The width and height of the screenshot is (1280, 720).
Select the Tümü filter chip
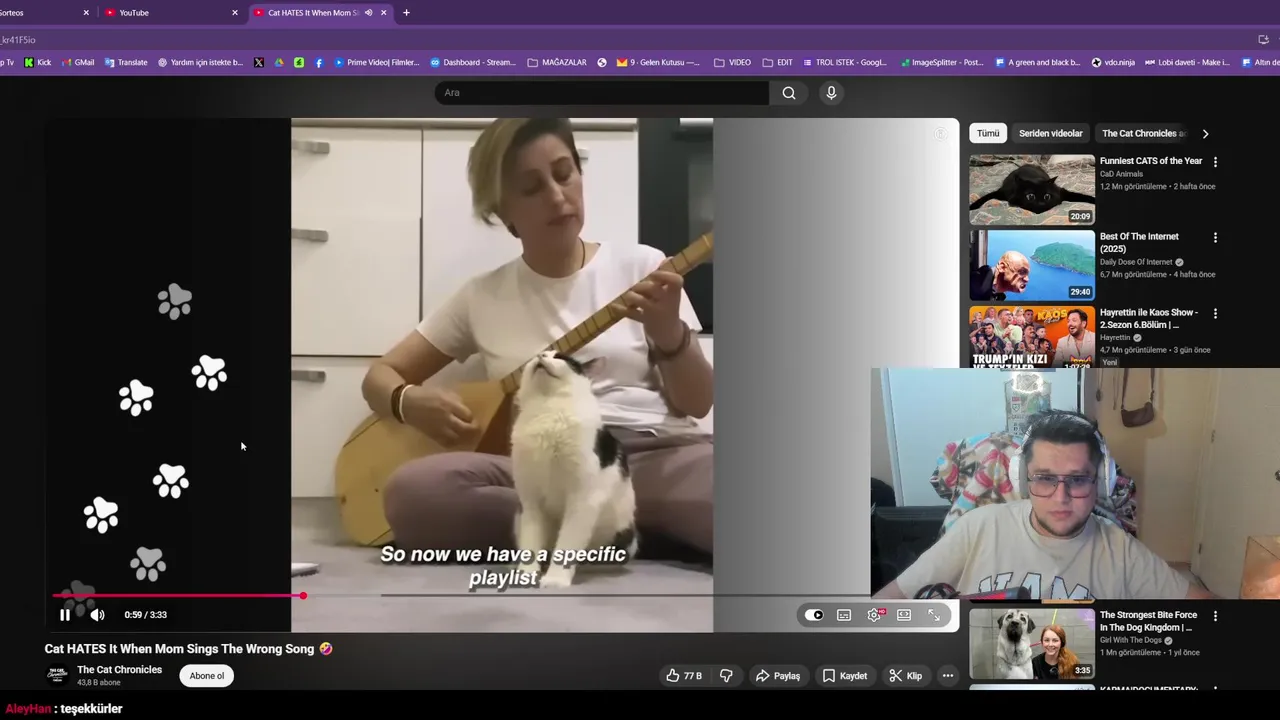click(x=988, y=133)
